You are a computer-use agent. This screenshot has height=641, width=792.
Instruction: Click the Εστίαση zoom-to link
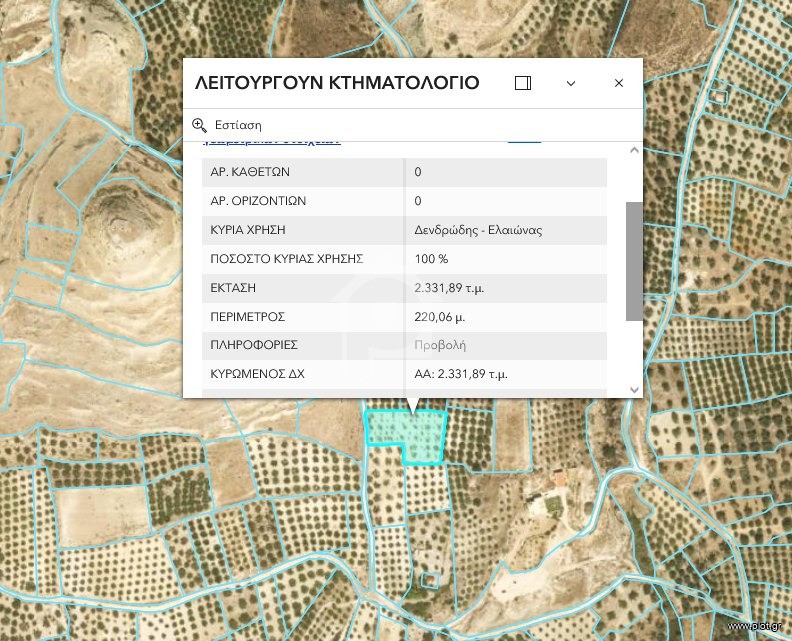(238, 125)
